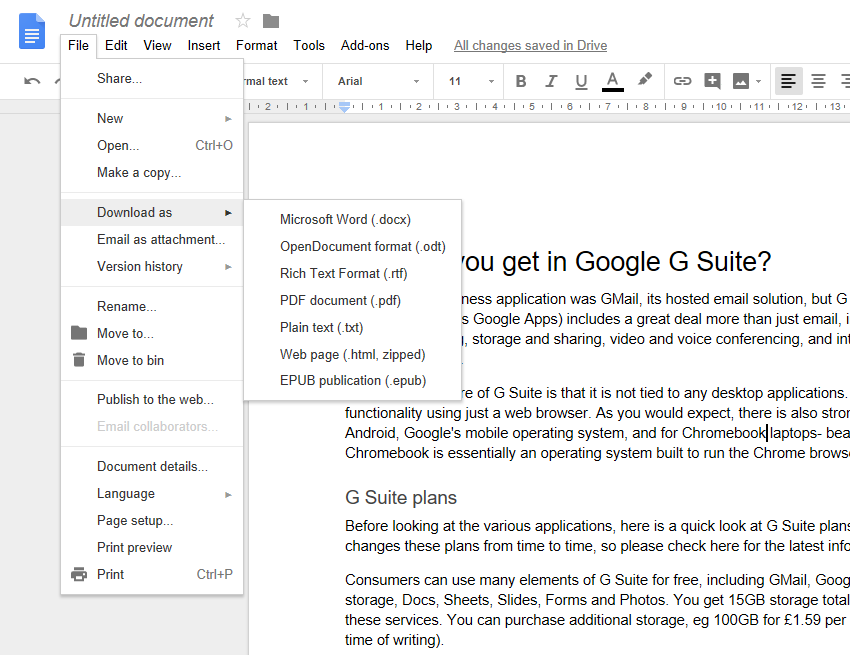850x655 pixels.
Task: Click the Google Docs home icon
Action: click(x=32, y=31)
